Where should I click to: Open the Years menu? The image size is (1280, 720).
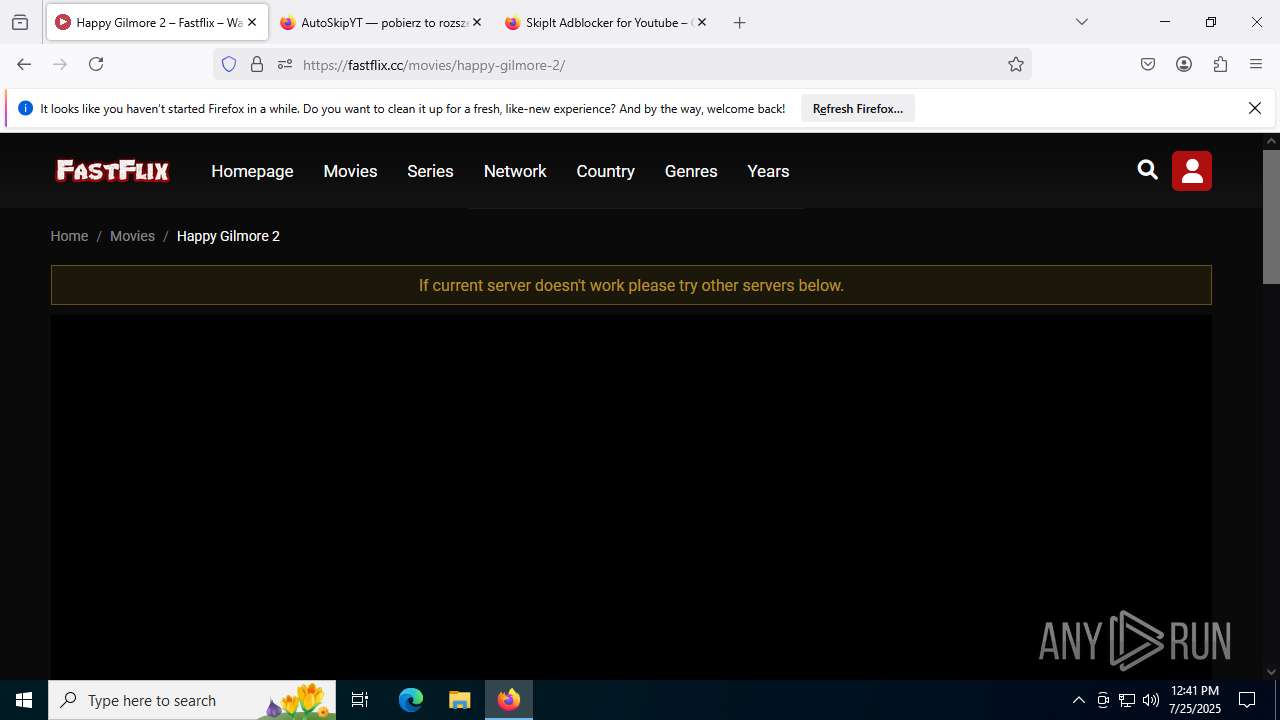[x=768, y=171]
